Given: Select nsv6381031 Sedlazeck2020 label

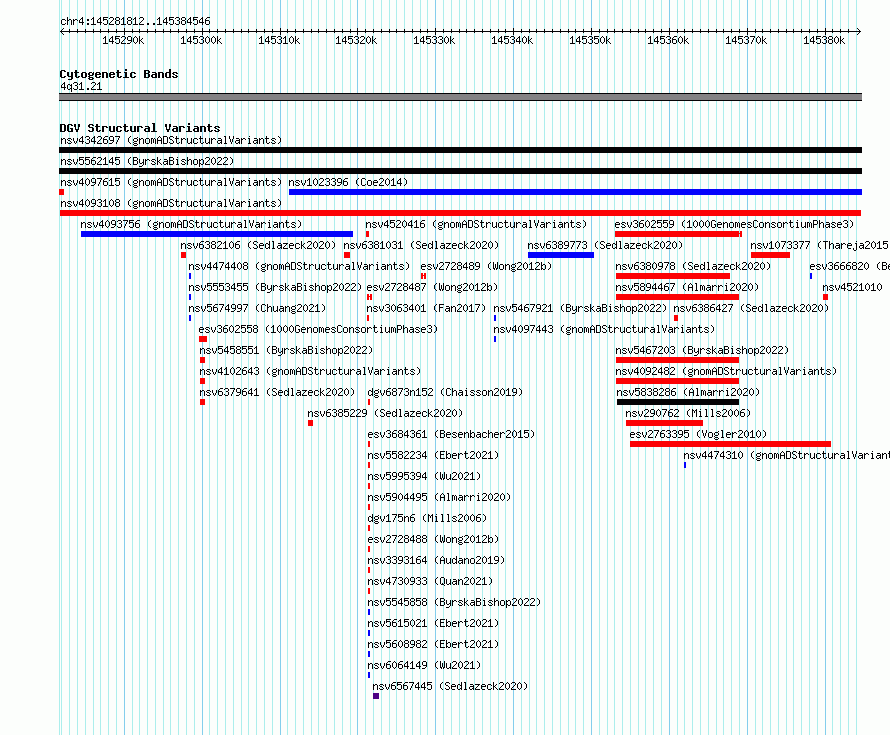Looking at the screenshot, I should pyautogui.click(x=421, y=245).
